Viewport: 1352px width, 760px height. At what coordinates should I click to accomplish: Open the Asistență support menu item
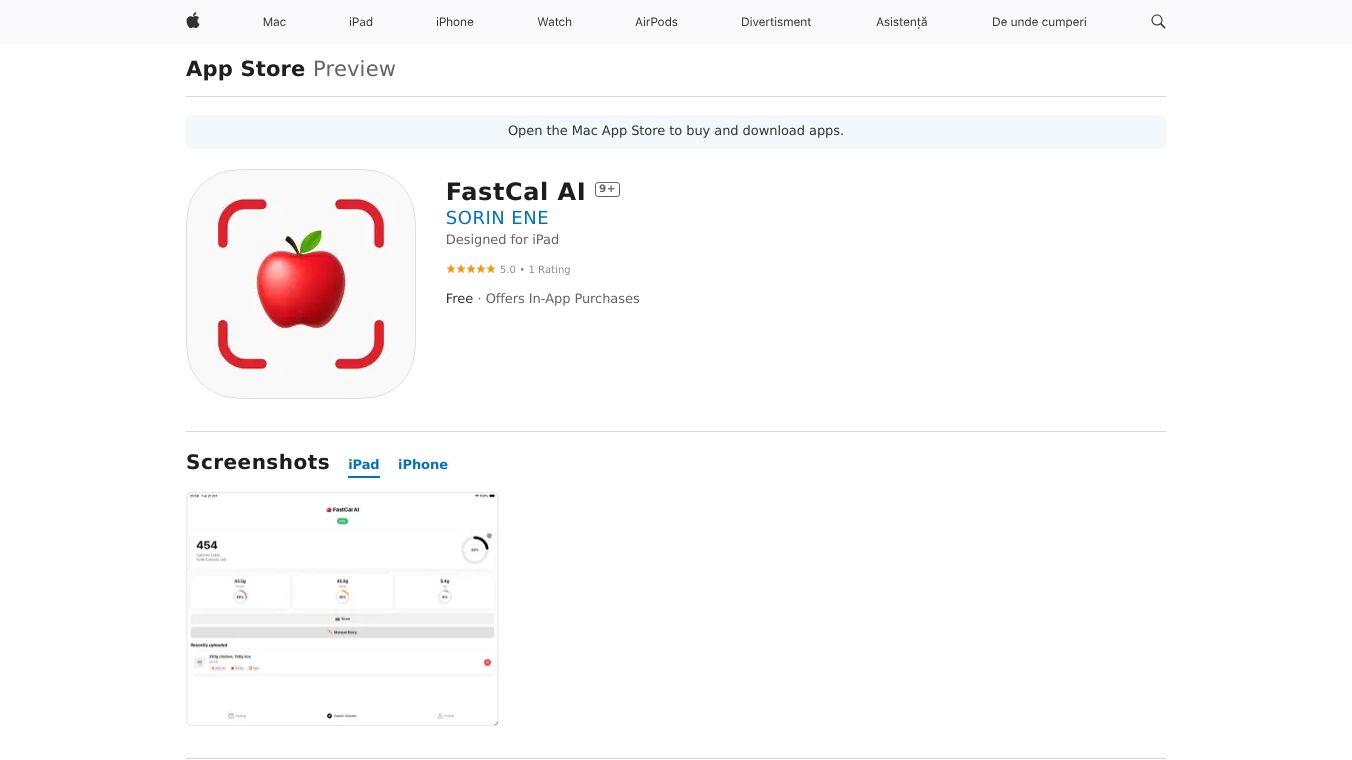901,22
